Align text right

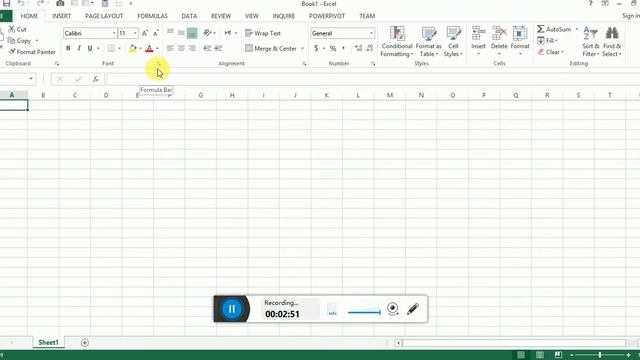click(x=192, y=48)
